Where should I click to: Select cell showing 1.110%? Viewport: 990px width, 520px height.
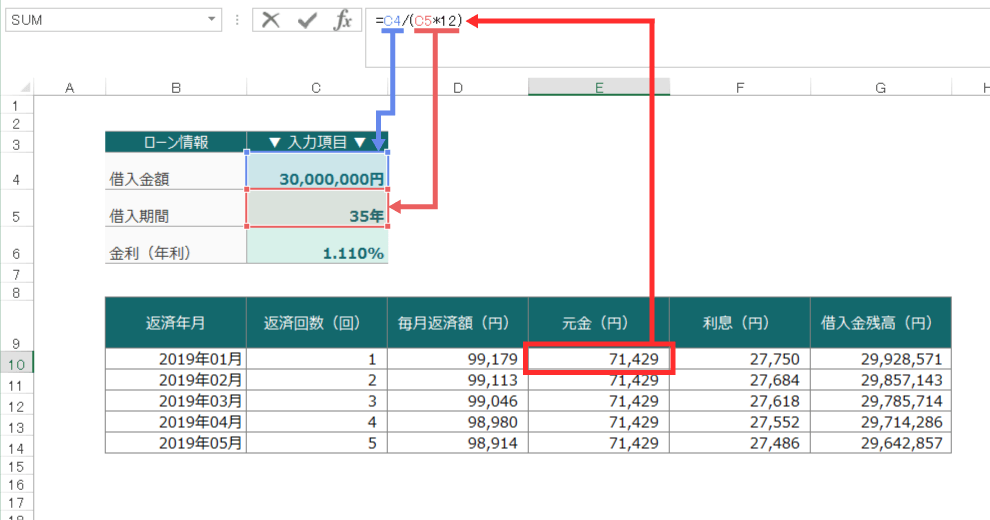(x=317, y=245)
